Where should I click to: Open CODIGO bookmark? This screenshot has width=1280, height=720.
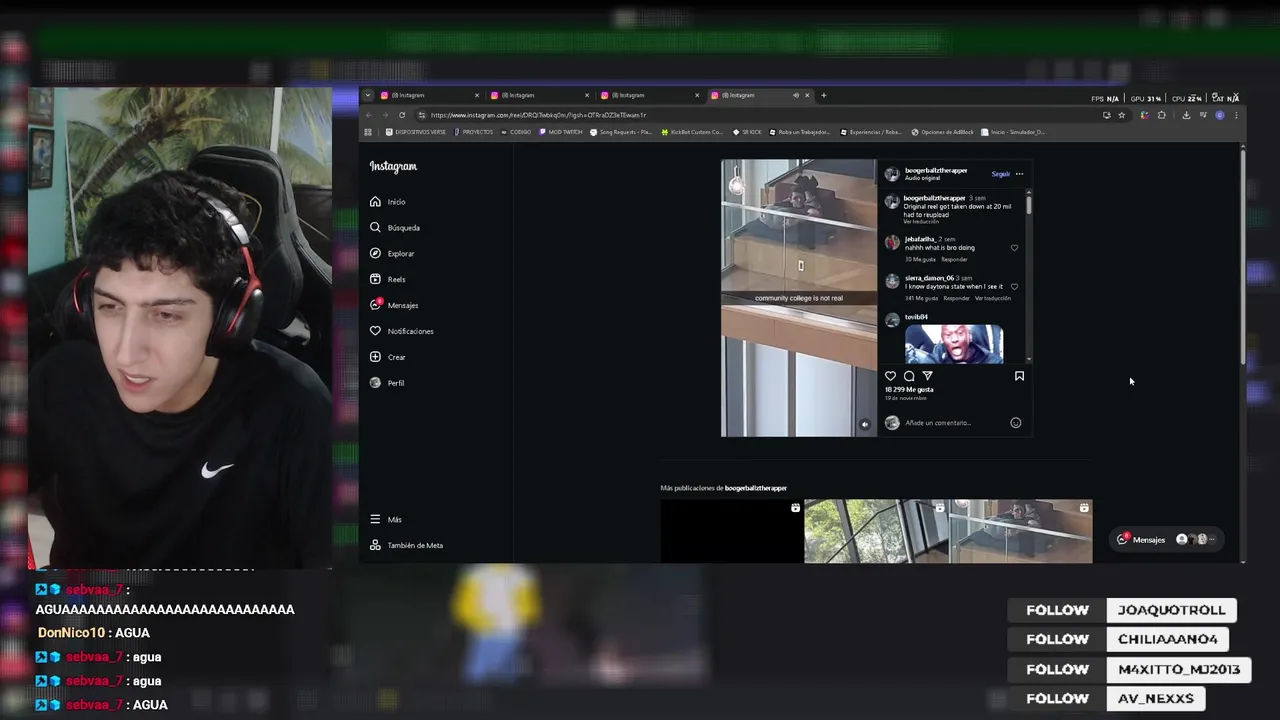click(x=515, y=132)
